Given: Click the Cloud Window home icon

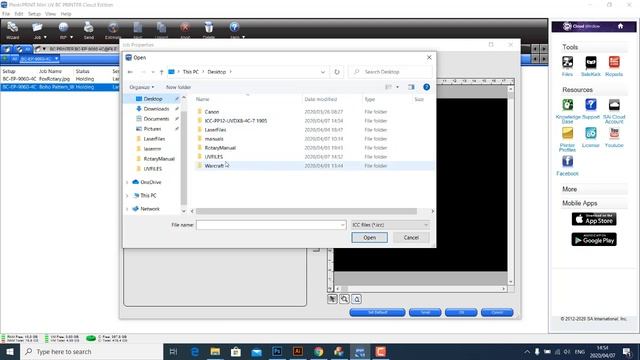Looking at the screenshot, I should click(x=620, y=26).
